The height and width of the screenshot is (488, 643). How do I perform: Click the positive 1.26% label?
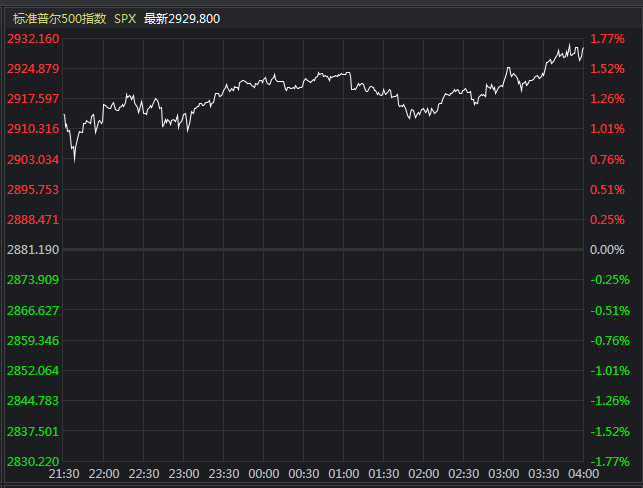pyautogui.click(x=607, y=98)
